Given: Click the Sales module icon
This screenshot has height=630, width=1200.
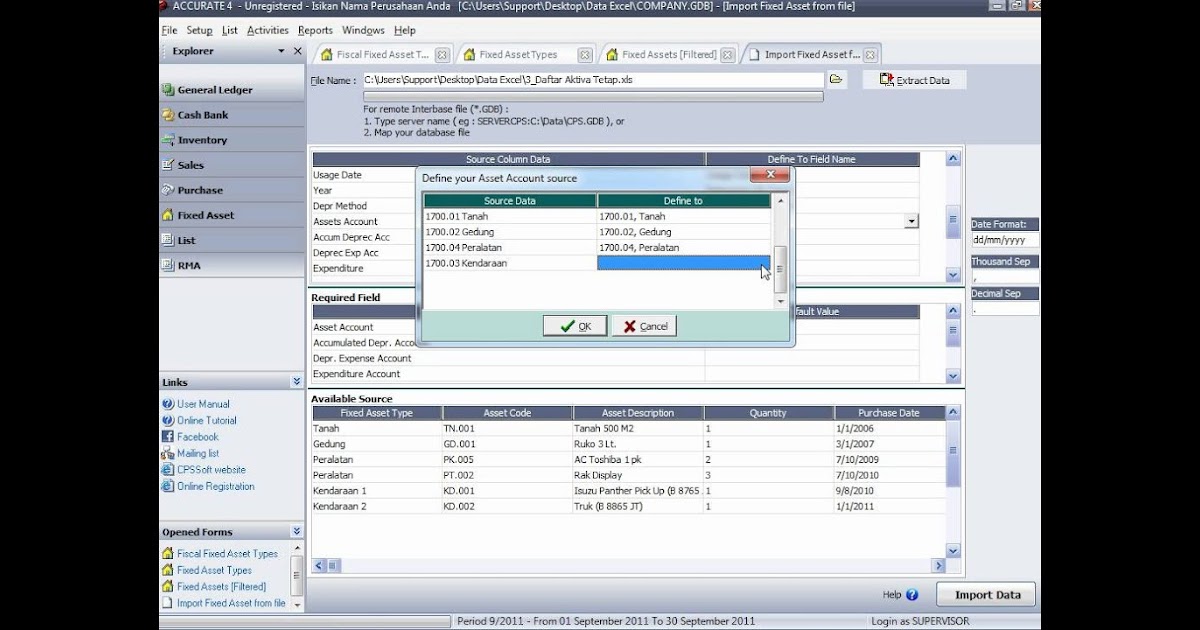Looking at the screenshot, I should 169,165.
